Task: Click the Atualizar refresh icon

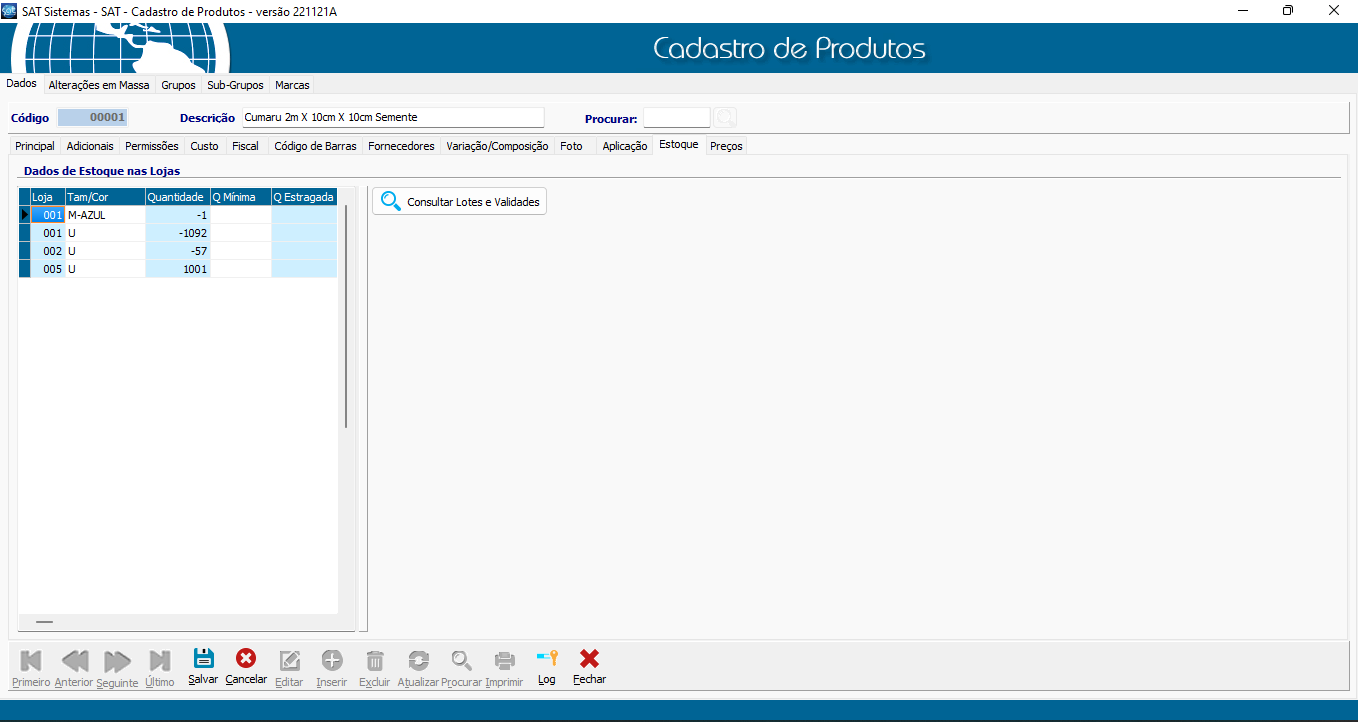Action: [x=418, y=660]
